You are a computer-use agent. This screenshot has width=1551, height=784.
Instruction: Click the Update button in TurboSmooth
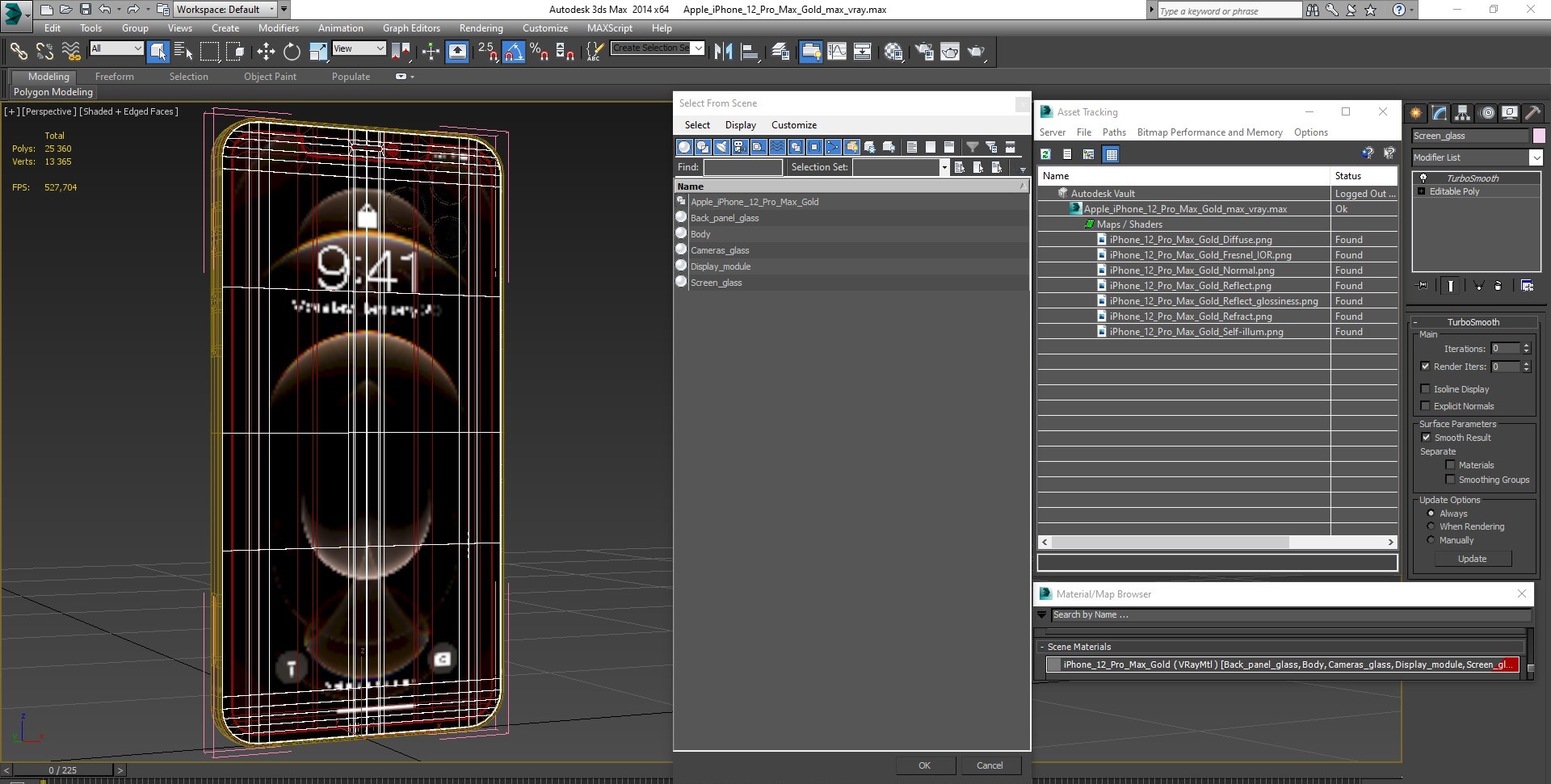point(1472,559)
